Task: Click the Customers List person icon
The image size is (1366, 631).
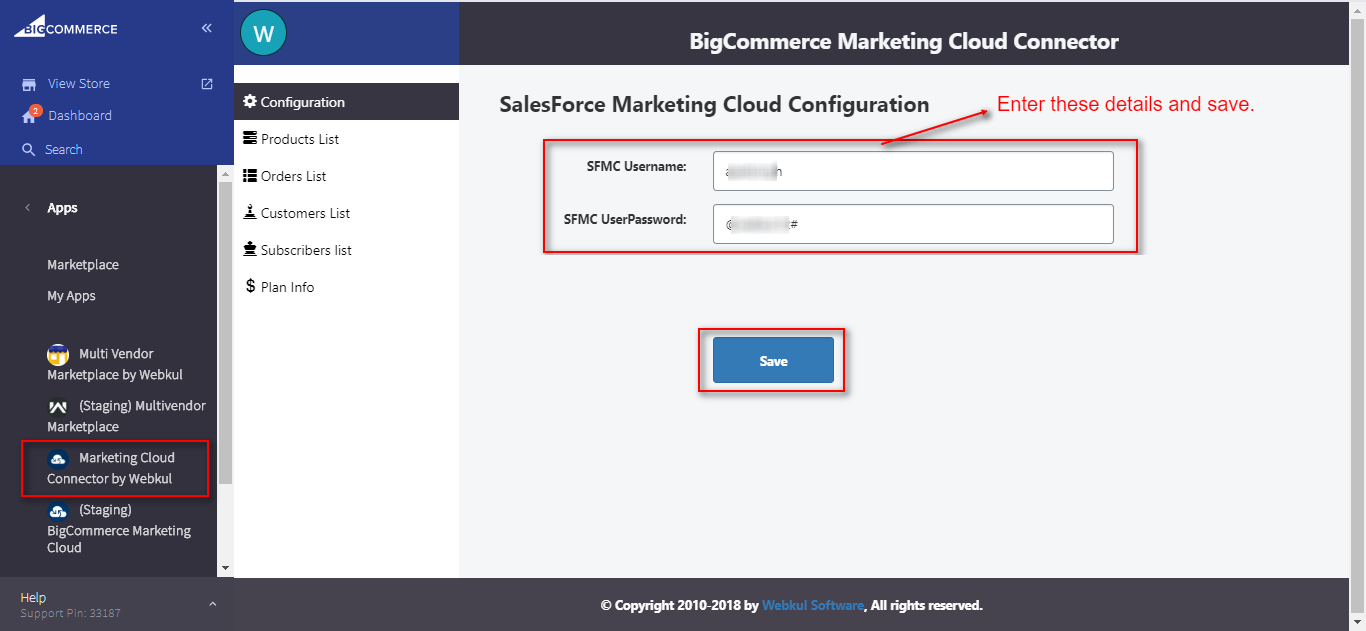Action: pyautogui.click(x=251, y=212)
